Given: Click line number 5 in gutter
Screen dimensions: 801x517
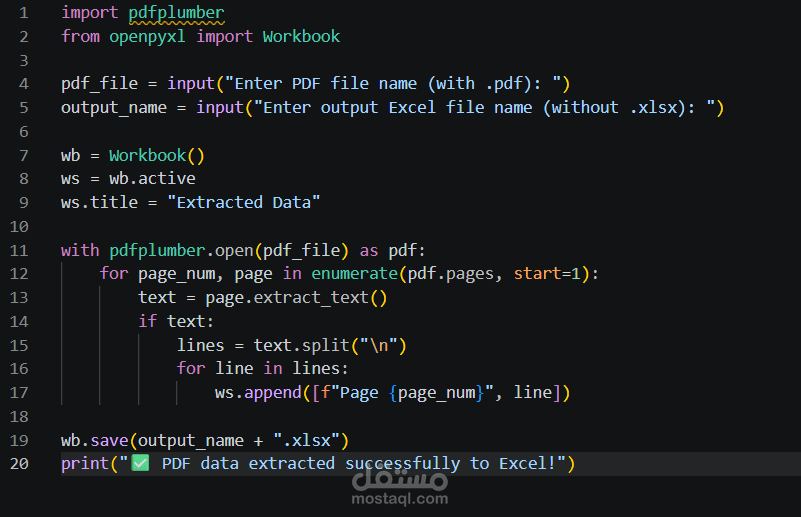Looking at the screenshot, I should [x=23, y=107].
